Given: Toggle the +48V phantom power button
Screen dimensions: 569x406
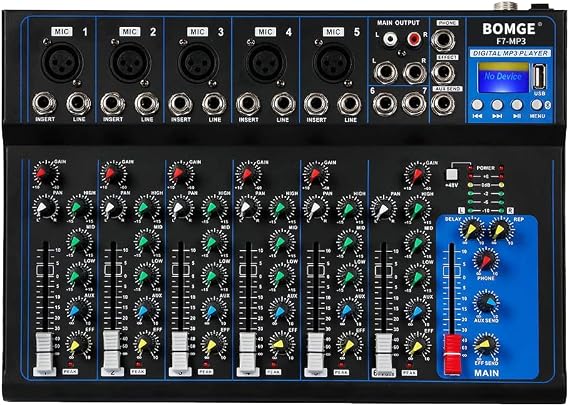Looking at the screenshot, I should (x=452, y=175).
